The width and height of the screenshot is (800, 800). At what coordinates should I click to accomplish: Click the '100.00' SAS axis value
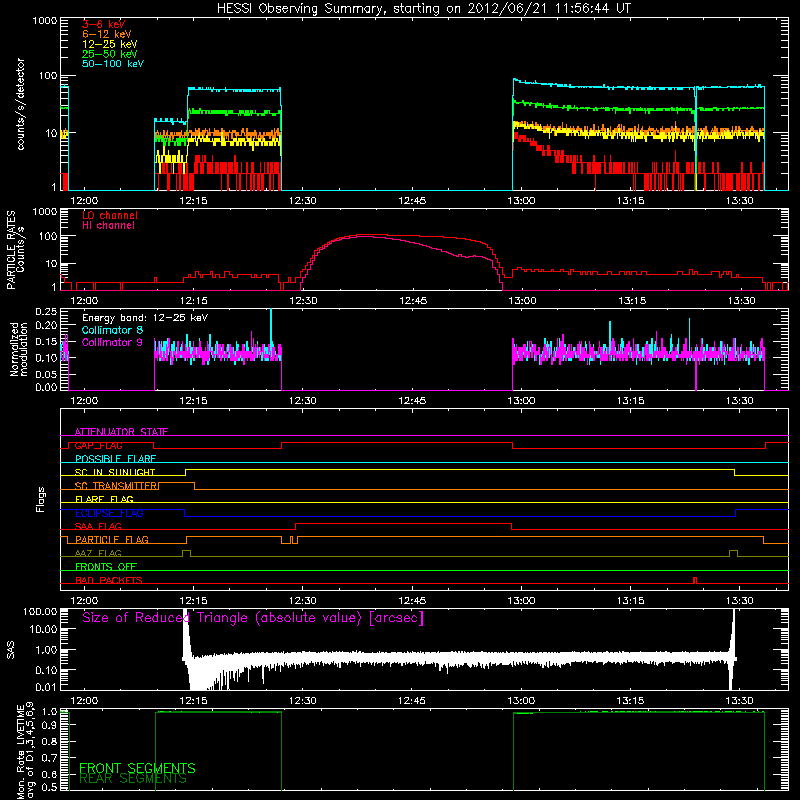point(40,611)
